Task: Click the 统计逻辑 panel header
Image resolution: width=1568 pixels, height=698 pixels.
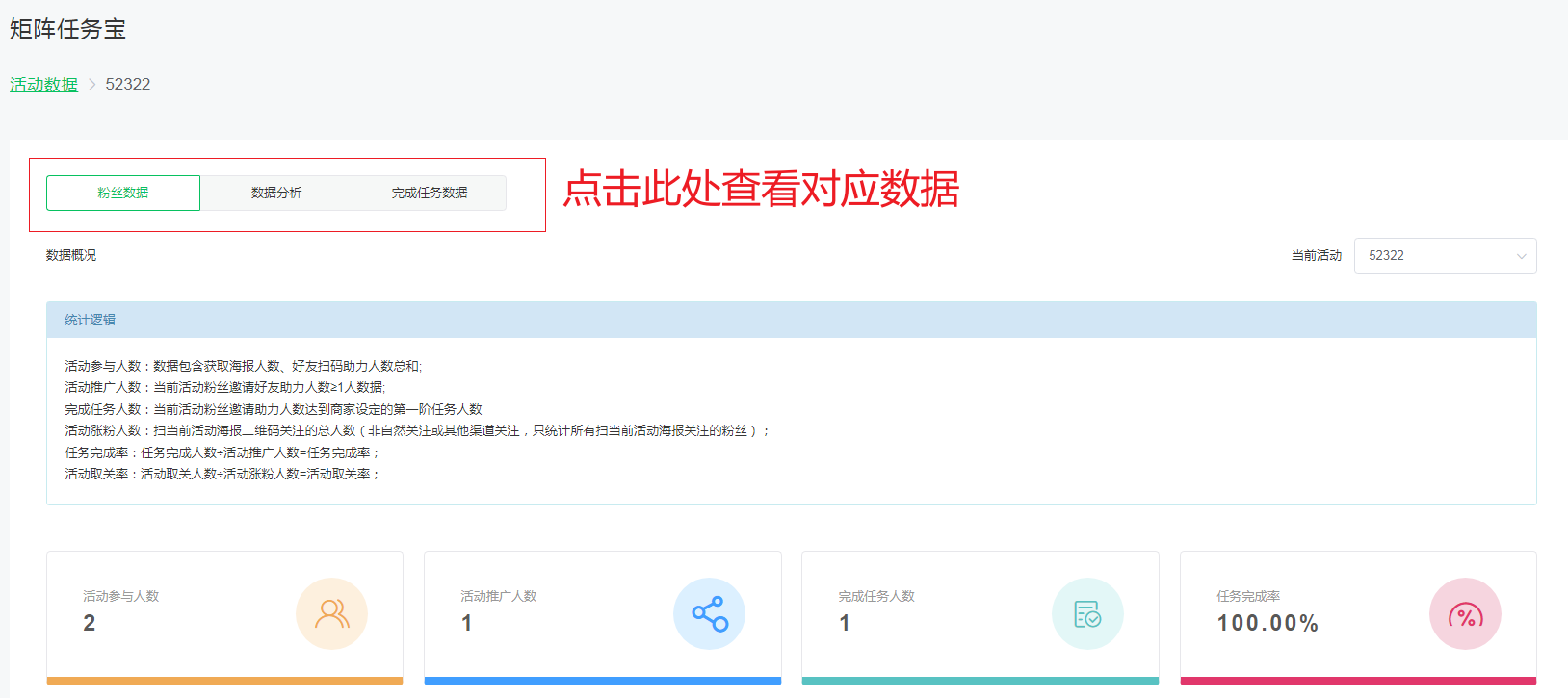Action: [x=792, y=320]
